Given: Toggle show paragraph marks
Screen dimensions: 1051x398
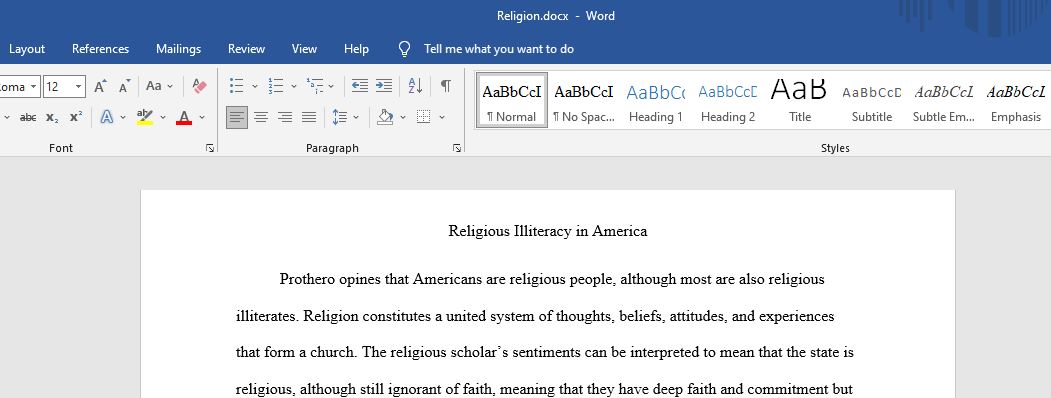Looking at the screenshot, I should (x=446, y=86).
